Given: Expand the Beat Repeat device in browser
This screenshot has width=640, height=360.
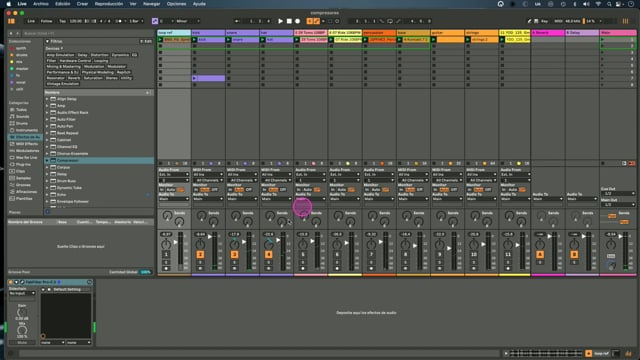Looking at the screenshot, I should pyautogui.click(x=47, y=133).
